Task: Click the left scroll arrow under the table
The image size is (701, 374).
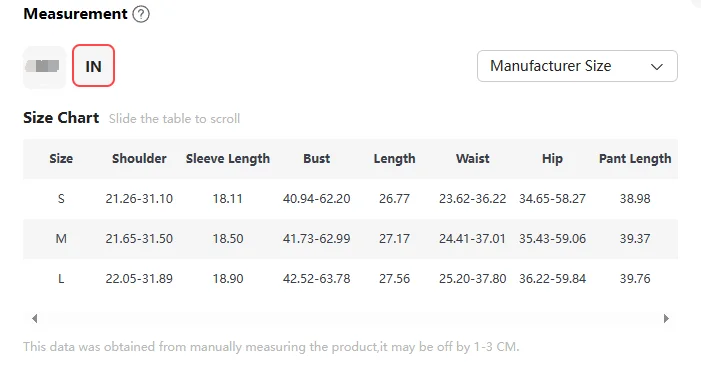Action: pyautogui.click(x=34, y=319)
